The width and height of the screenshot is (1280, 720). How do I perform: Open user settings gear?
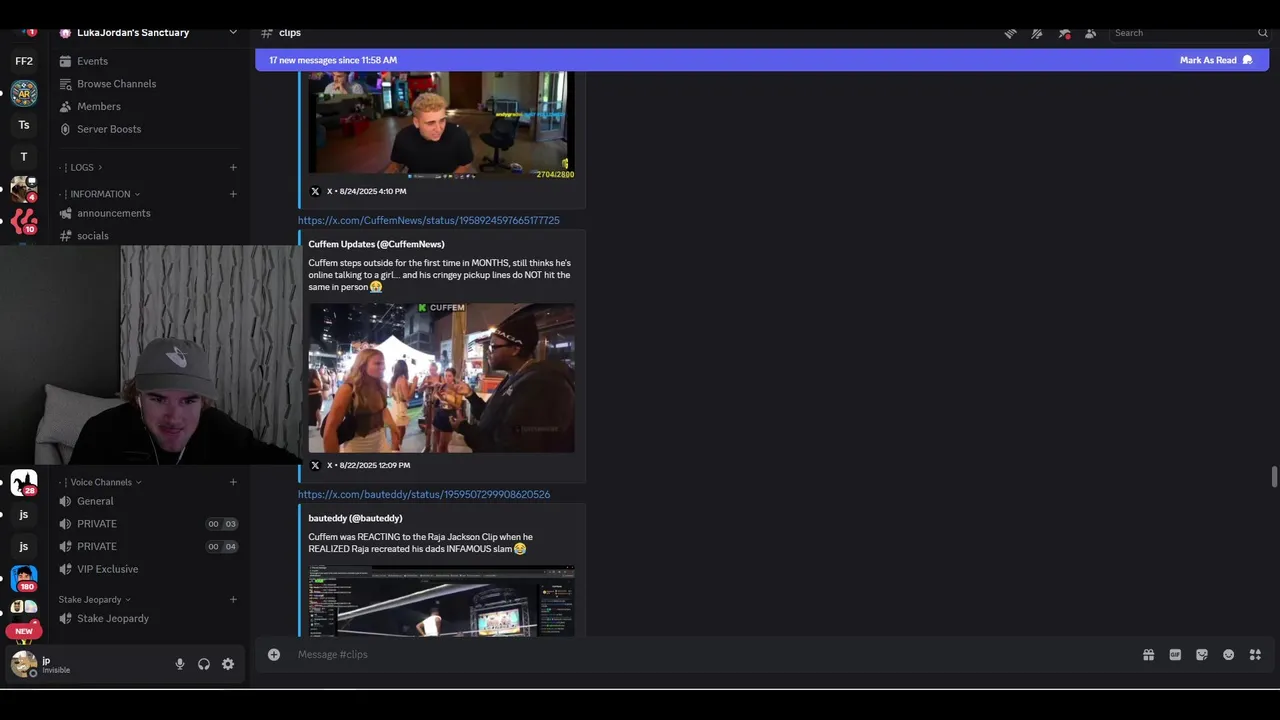click(228, 664)
